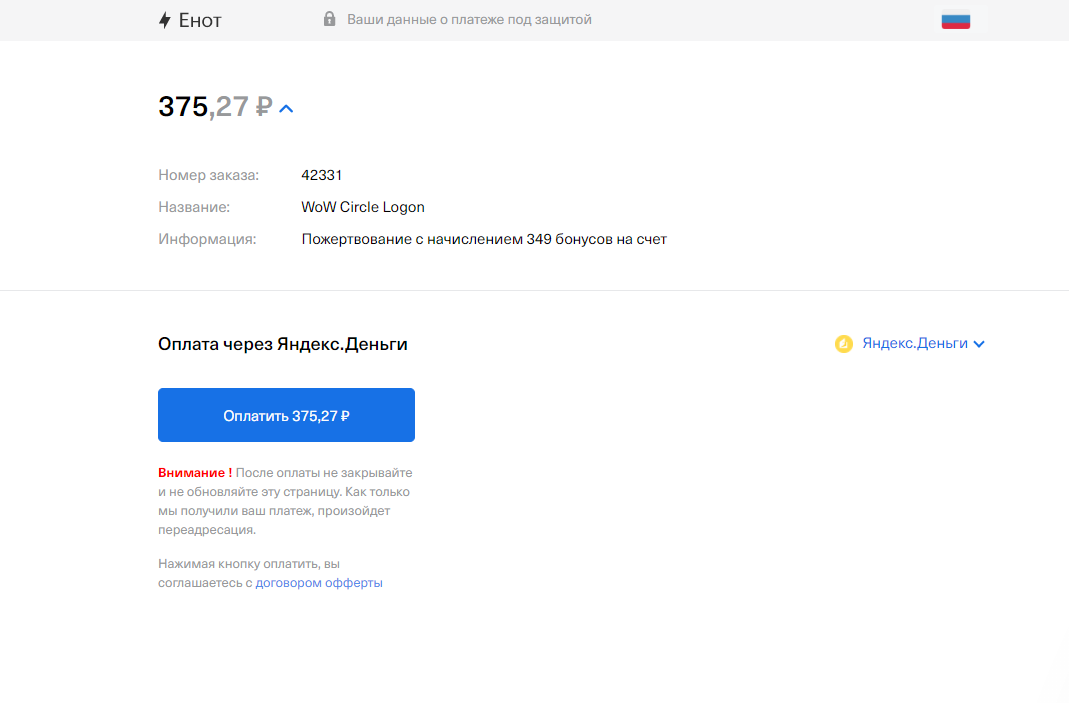Click the Информация field label
The height and width of the screenshot is (703, 1069).
pyautogui.click(x=207, y=239)
